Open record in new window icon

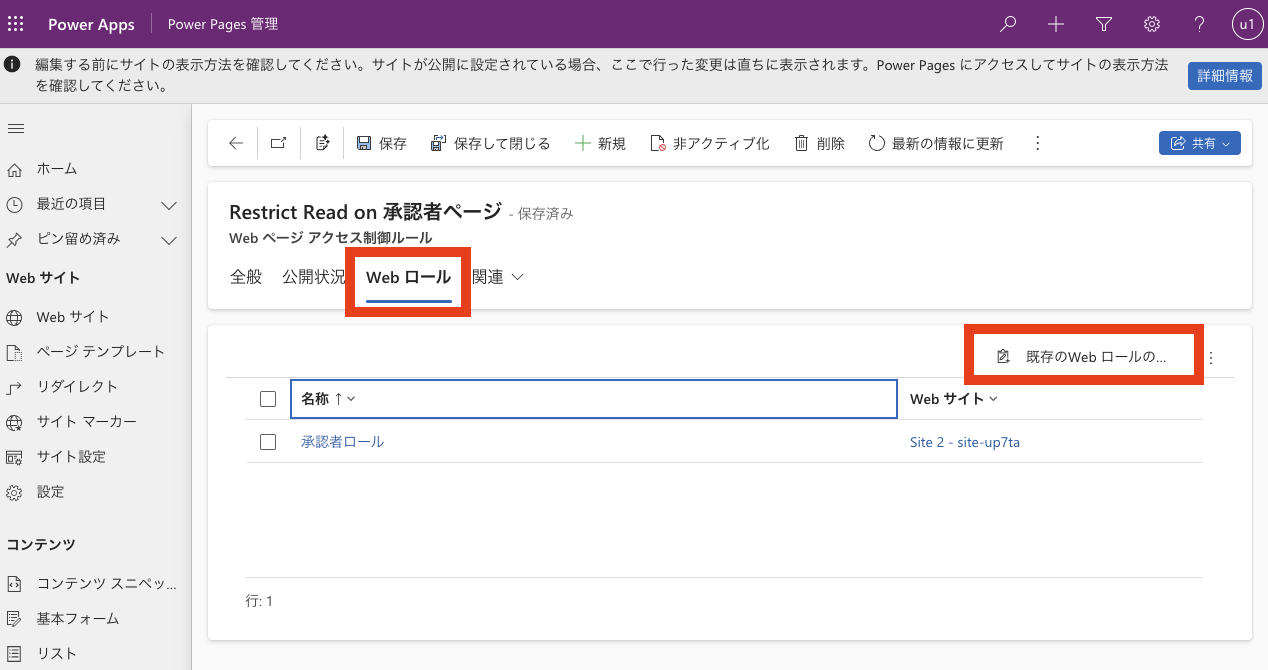point(279,143)
